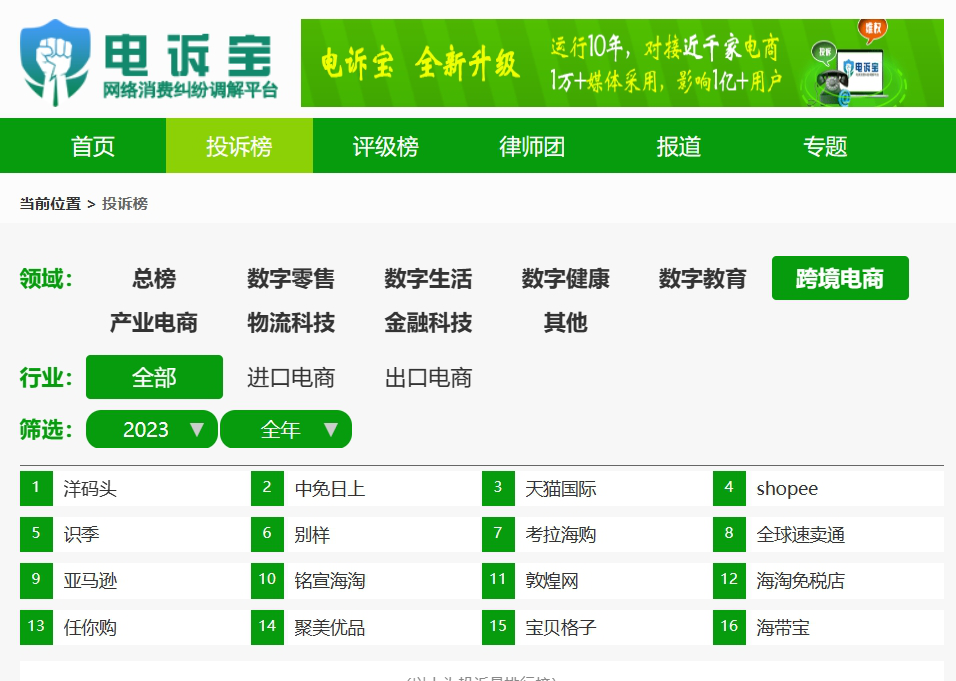Select the 产业电商 field filter
Viewport: 956px width, 681px height.
point(154,323)
